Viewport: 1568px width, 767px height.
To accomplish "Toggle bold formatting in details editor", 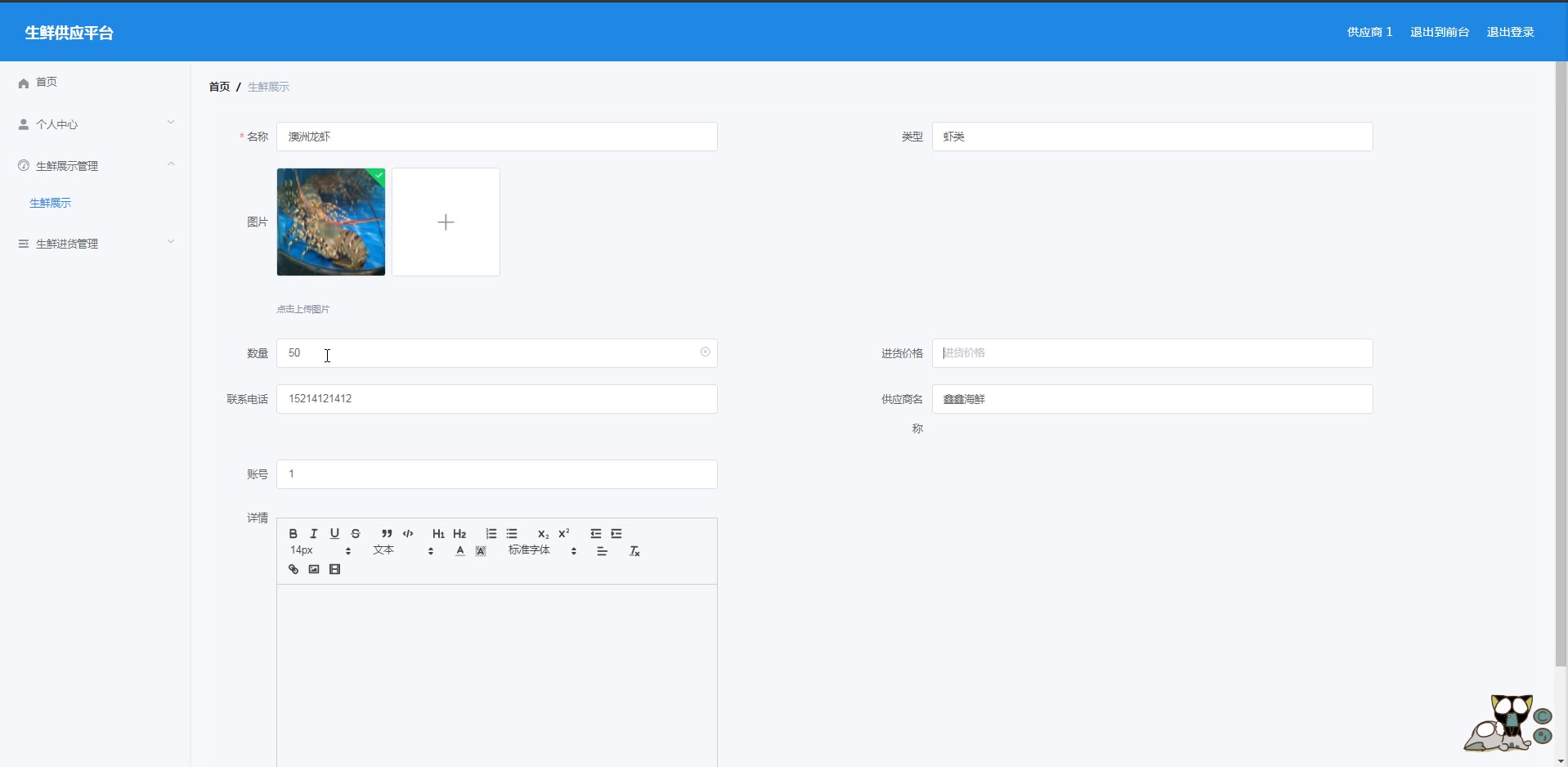I will [x=293, y=534].
